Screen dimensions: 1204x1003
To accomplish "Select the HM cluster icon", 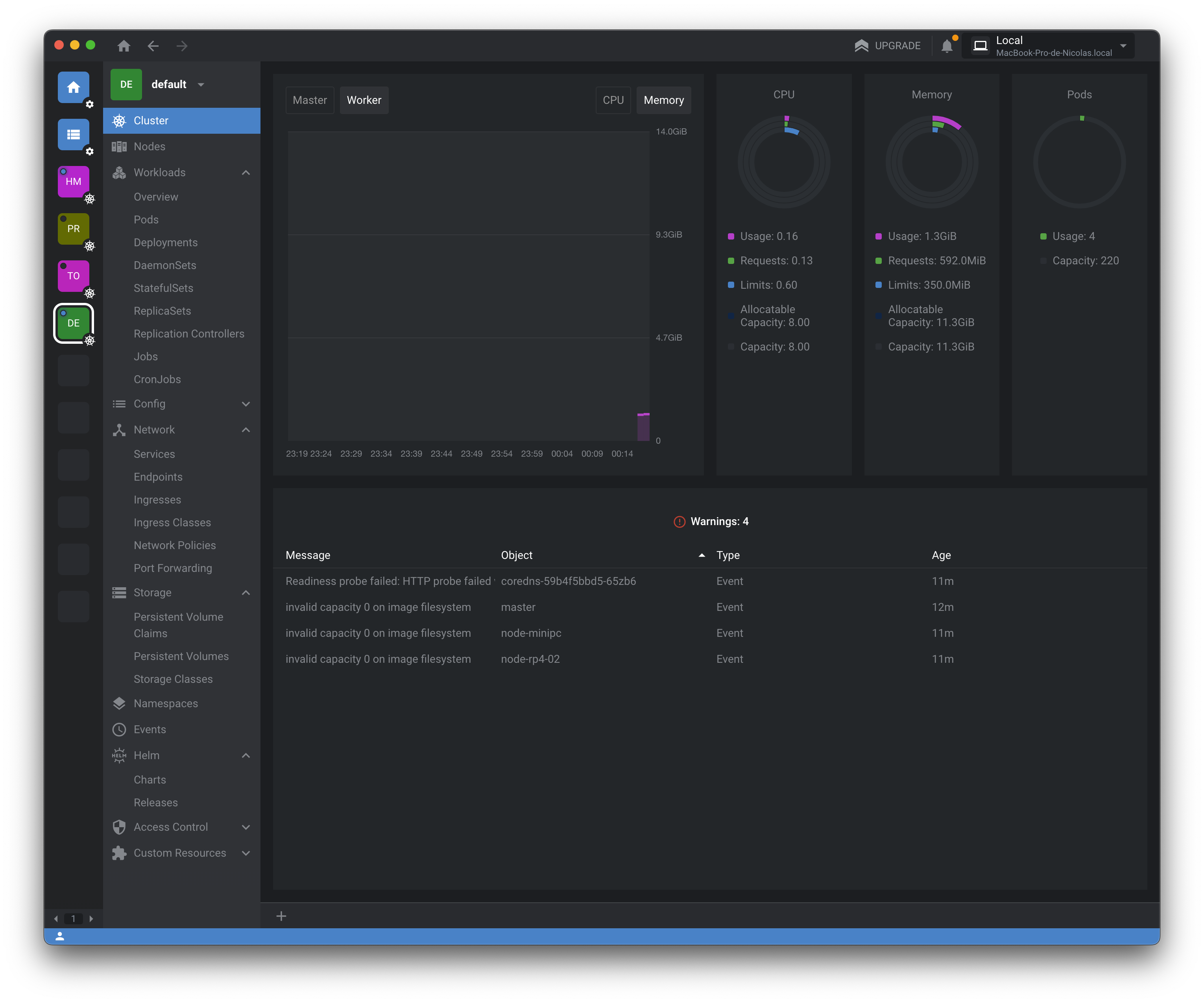I will point(74,182).
